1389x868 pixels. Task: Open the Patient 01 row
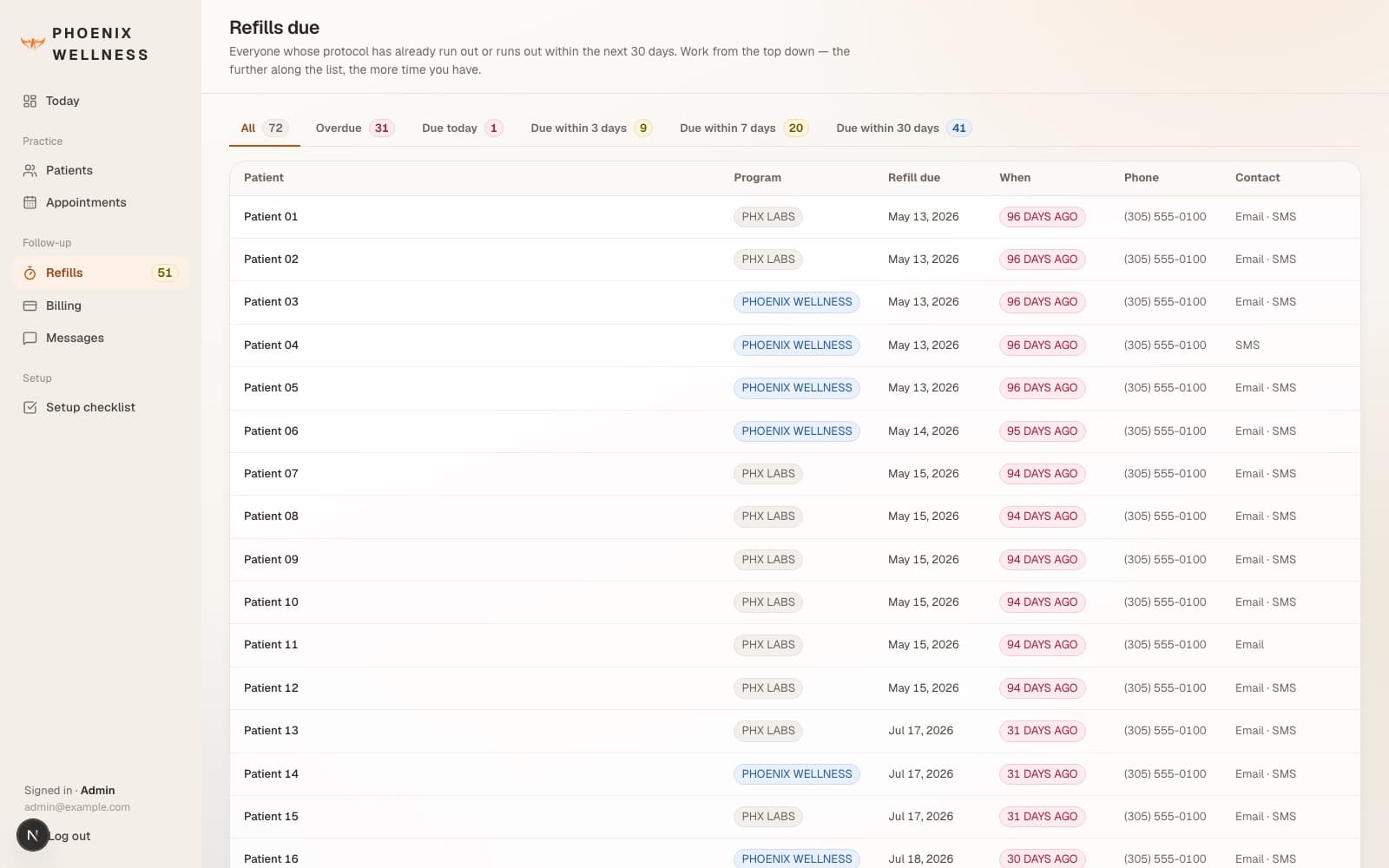coord(794,217)
